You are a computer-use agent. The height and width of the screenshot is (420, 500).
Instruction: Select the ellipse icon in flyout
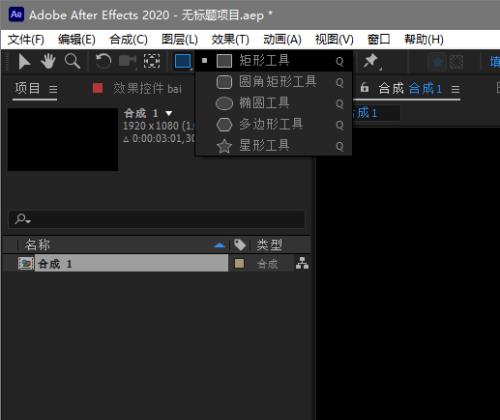224,103
